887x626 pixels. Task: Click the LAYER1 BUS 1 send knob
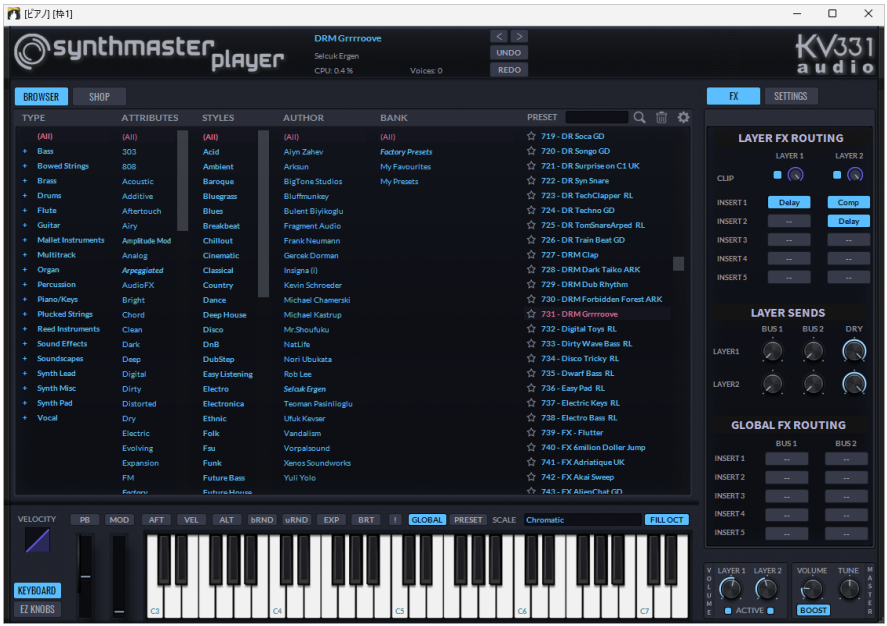(x=772, y=351)
